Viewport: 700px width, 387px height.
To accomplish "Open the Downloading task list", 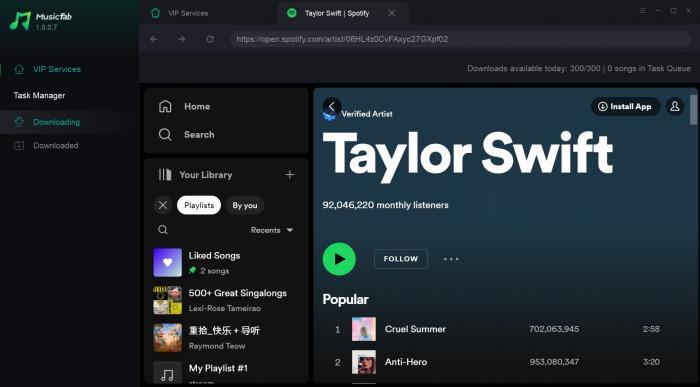I will [56, 122].
